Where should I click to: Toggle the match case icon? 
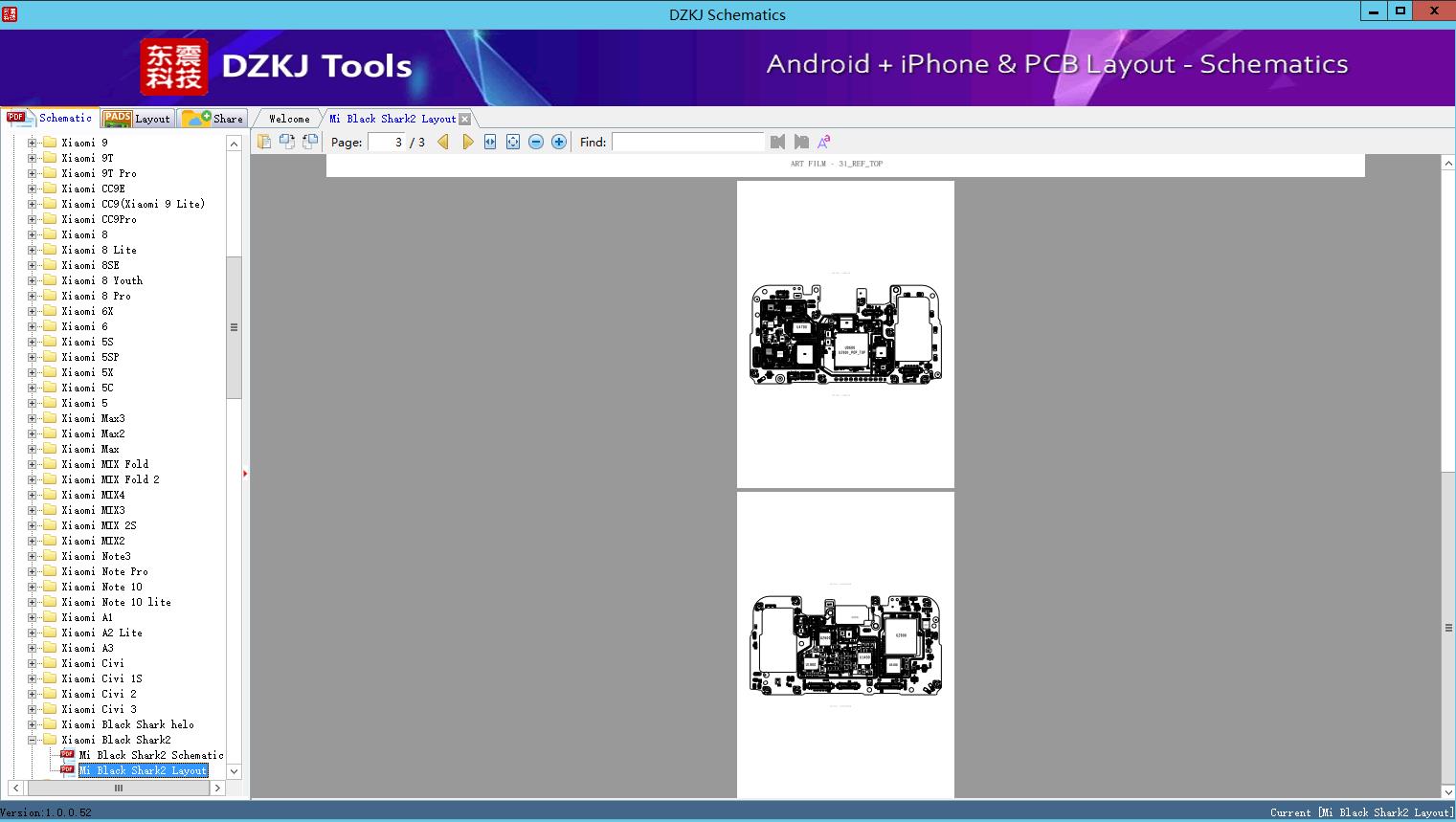[824, 142]
